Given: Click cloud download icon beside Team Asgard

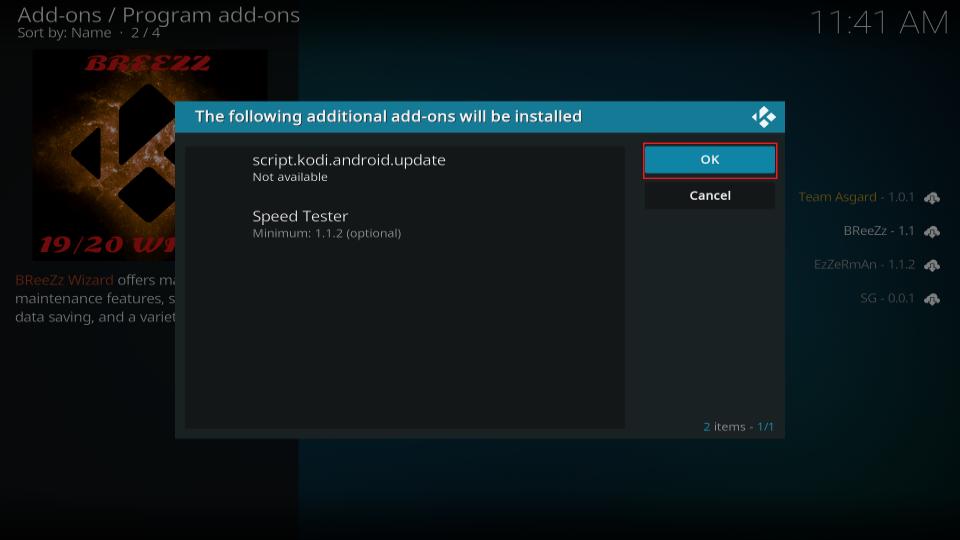Looking at the screenshot, I should click(932, 198).
